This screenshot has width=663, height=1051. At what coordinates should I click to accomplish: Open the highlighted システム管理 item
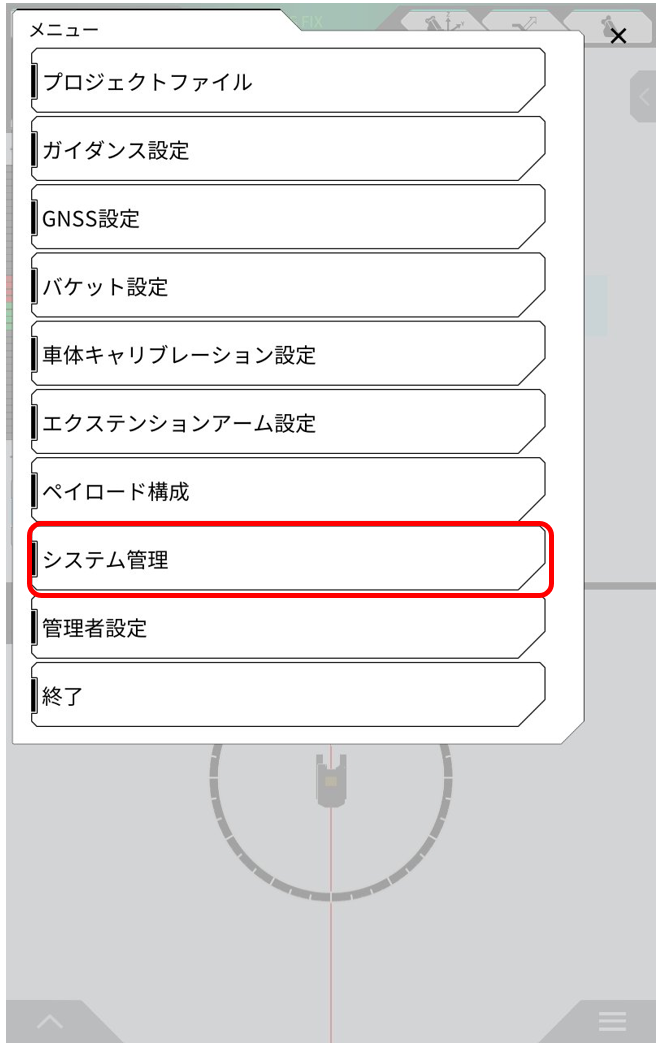point(288,560)
